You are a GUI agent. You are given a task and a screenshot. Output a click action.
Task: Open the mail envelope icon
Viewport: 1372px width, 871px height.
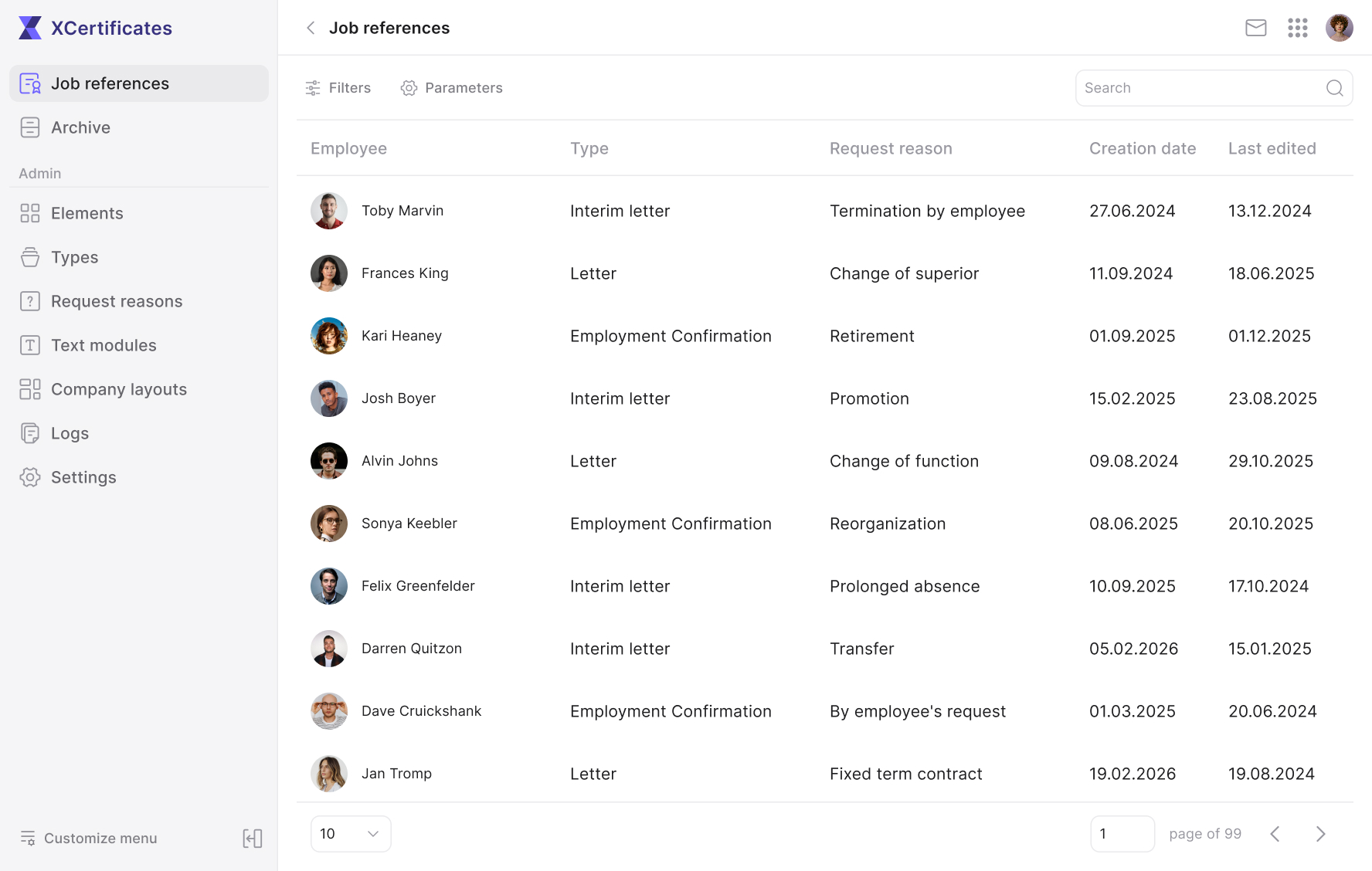[1256, 28]
